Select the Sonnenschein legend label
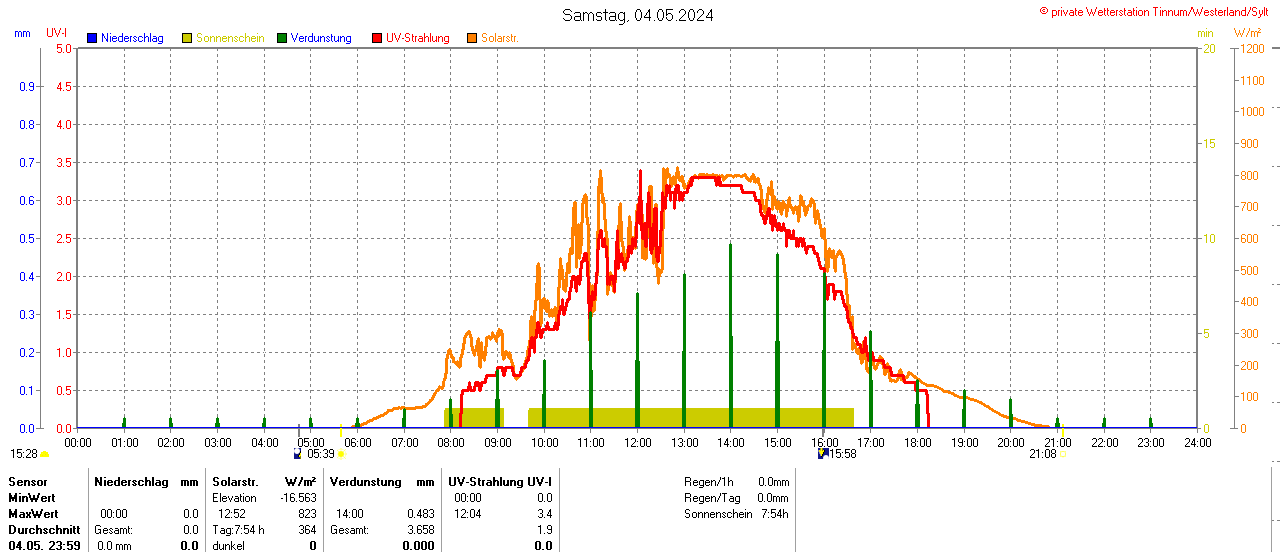The image size is (1280, 552). pyautogui.click(x=230, y=38)
